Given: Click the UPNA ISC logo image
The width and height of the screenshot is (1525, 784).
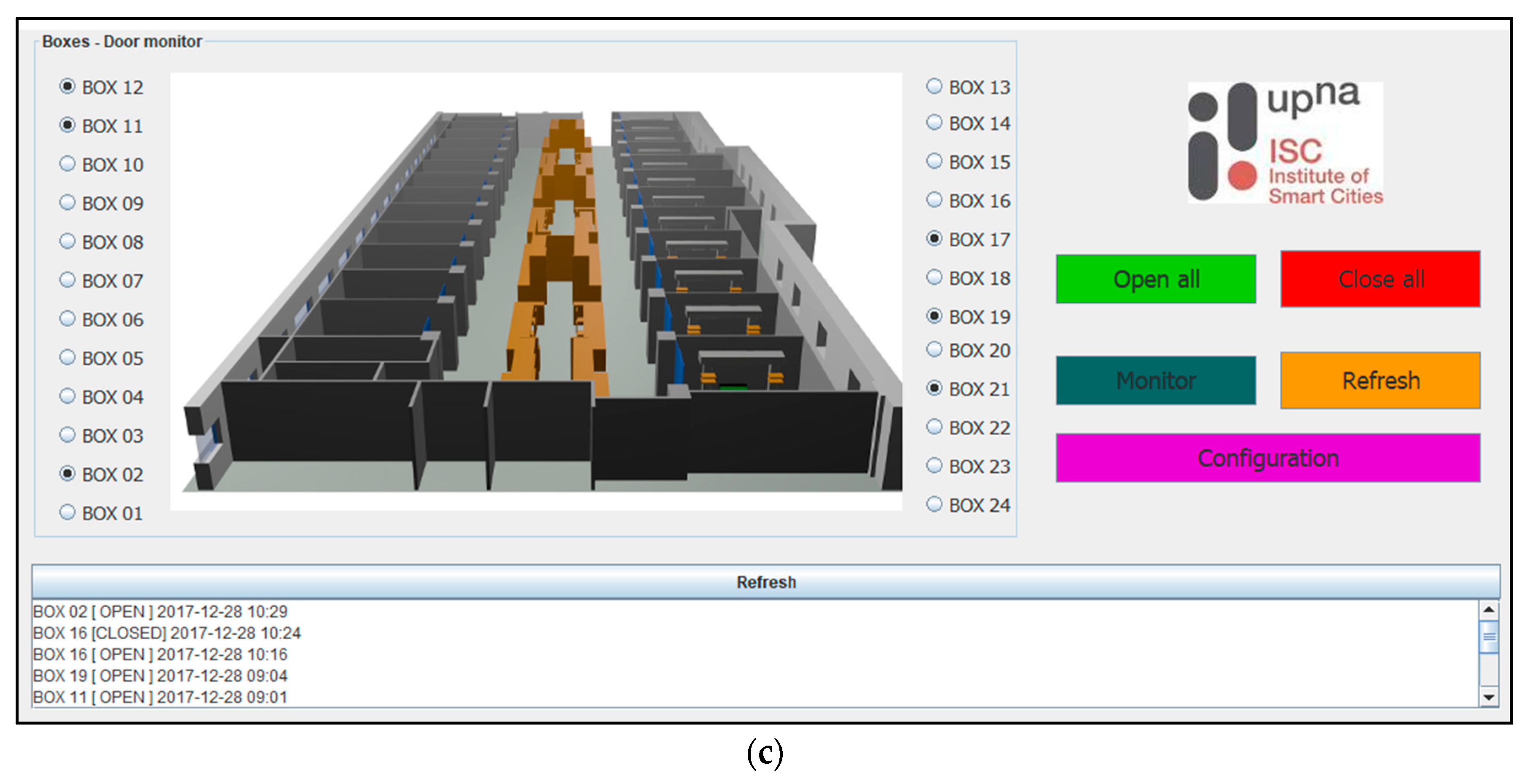Looking at the screenshot, I should coord(1284,143).
